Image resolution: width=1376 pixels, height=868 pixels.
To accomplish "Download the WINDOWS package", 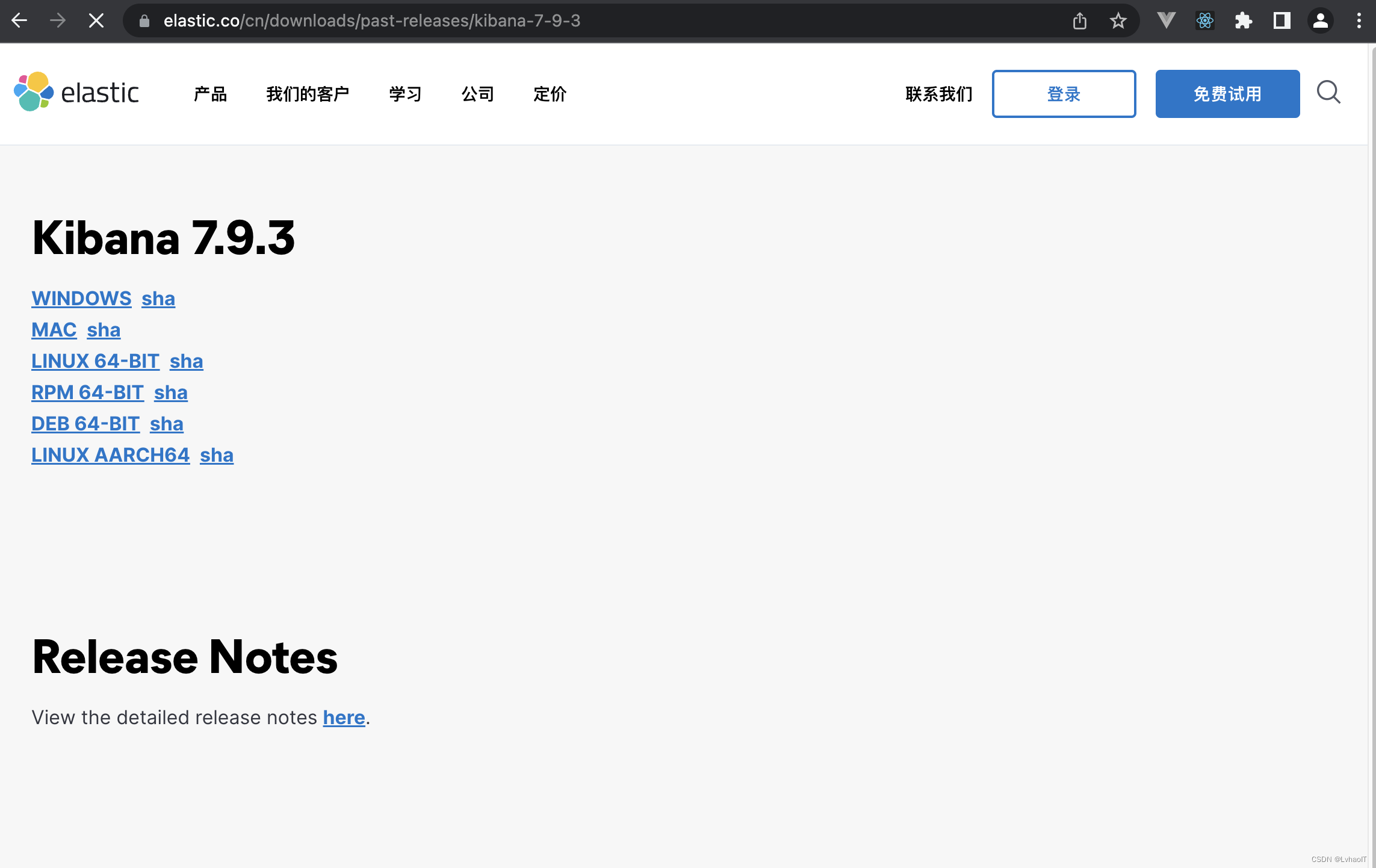I will (81, 299).
